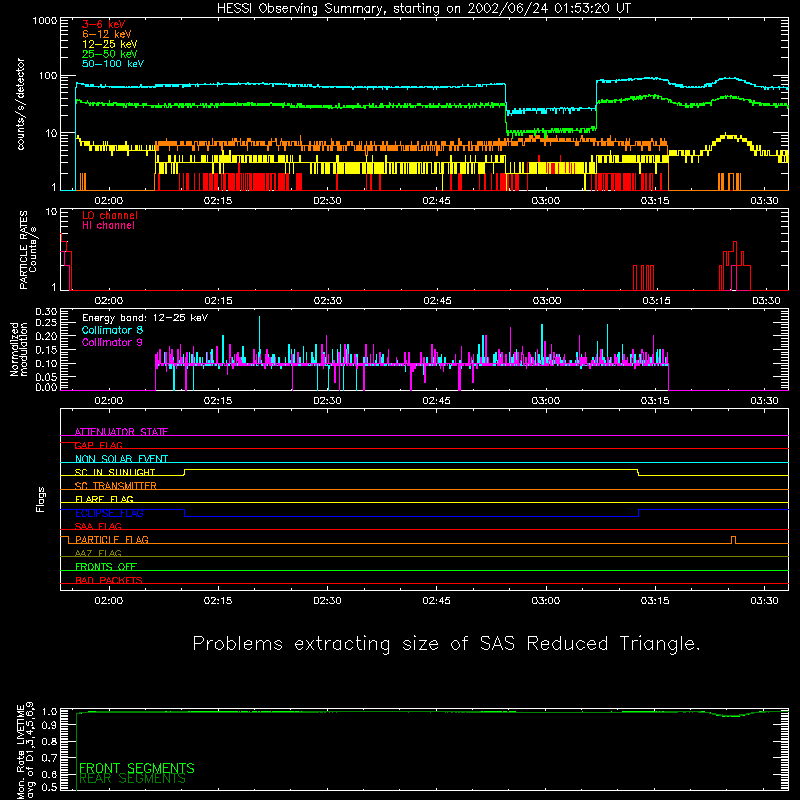Screen dimensions: 800x800
Task: Click the HI channel legend label
Action: point(108,225)
